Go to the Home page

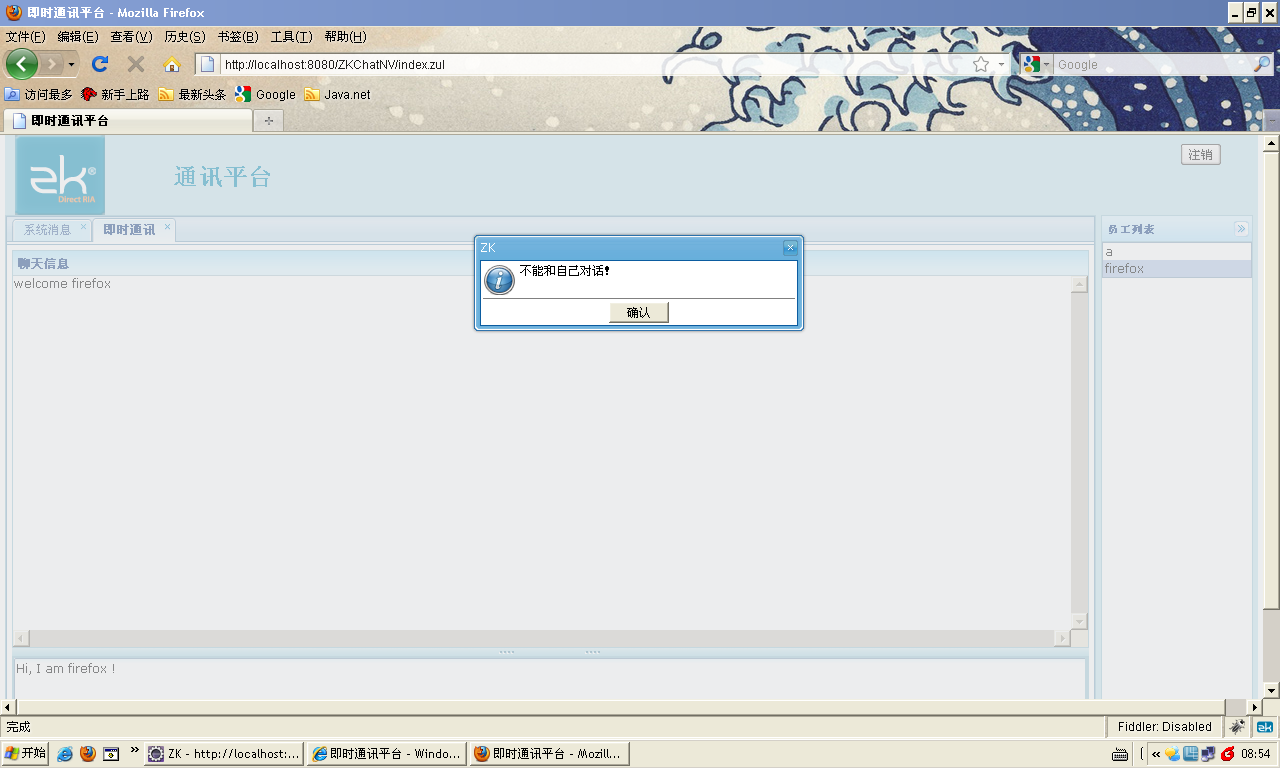[172, 64]
